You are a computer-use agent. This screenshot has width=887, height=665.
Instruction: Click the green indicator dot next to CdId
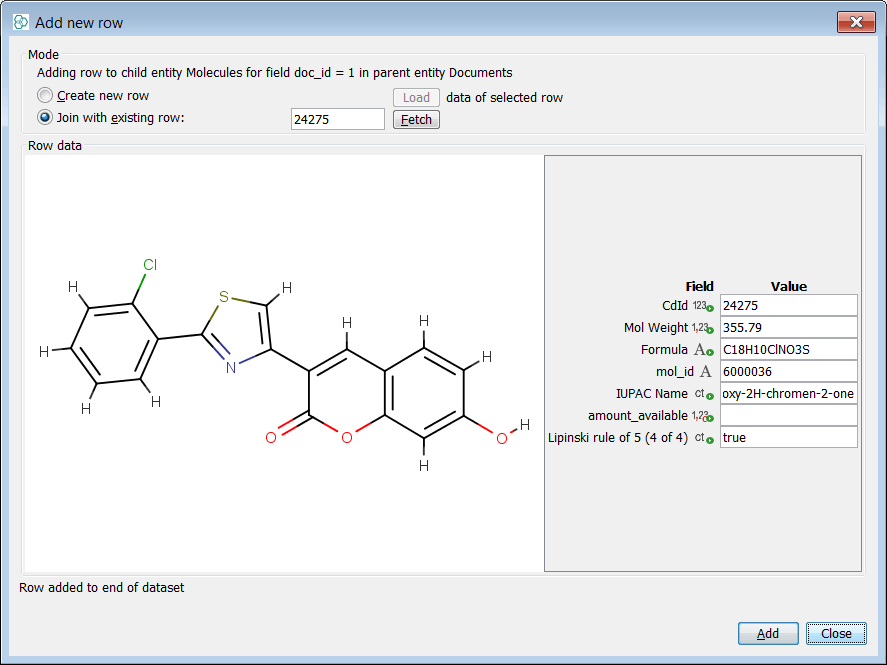pyautogui.click(x=710, y=308)
